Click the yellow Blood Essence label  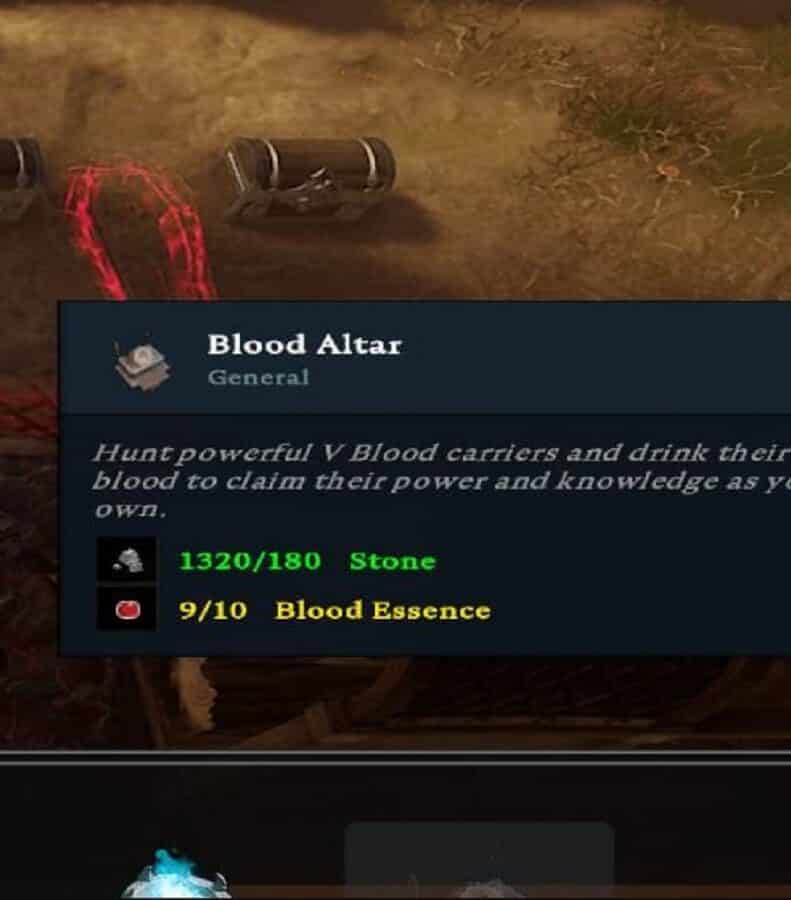pyautogui.click(x=383, y=610)
